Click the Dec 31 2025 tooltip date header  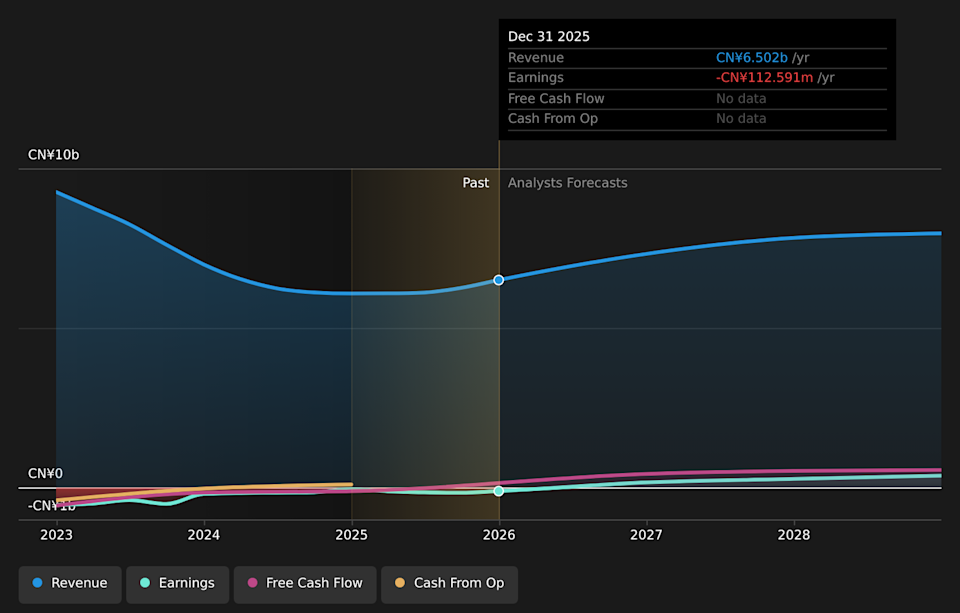(x=549, y=37)
